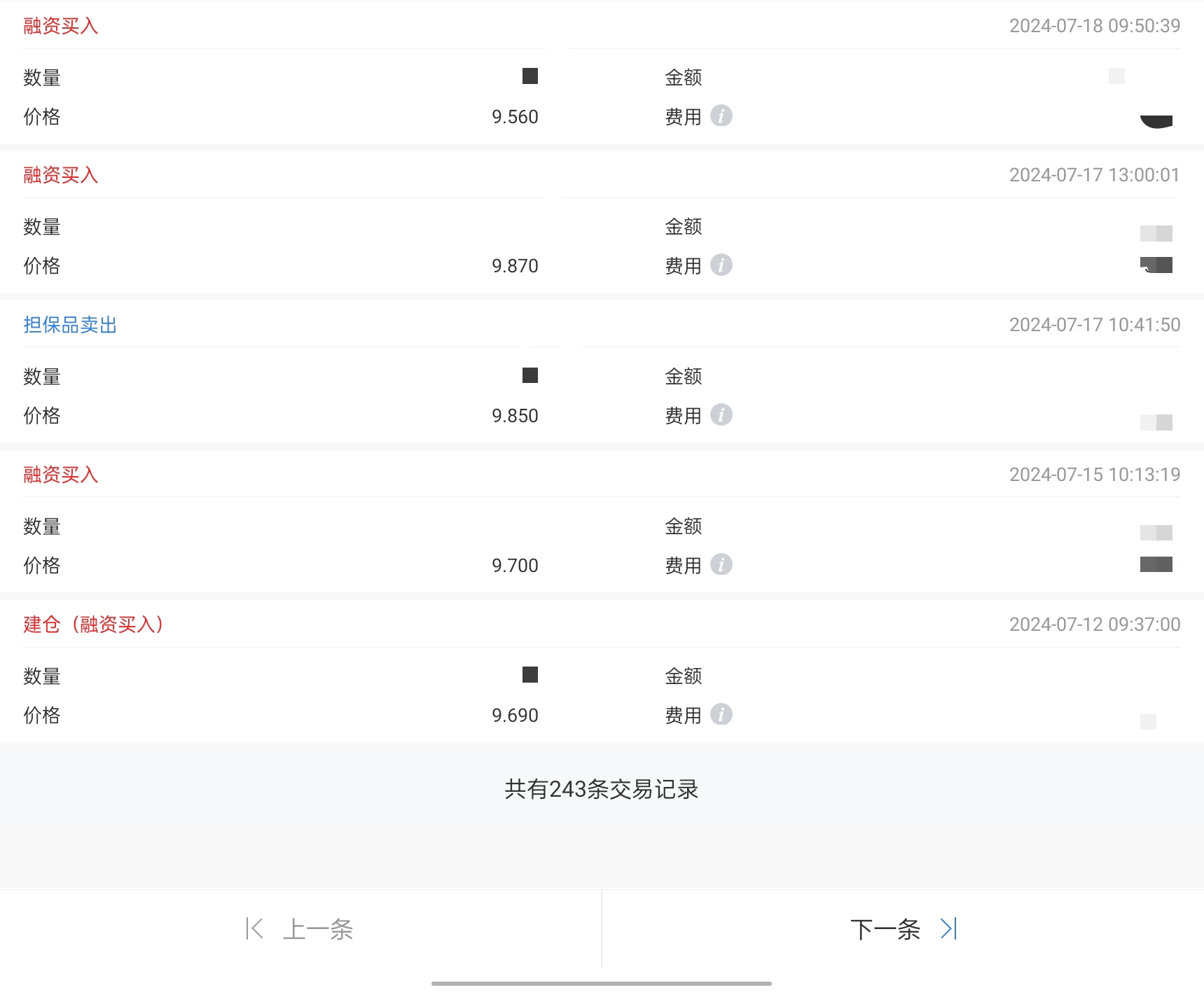Tap the bottom home indicator bar

[602, 984]
